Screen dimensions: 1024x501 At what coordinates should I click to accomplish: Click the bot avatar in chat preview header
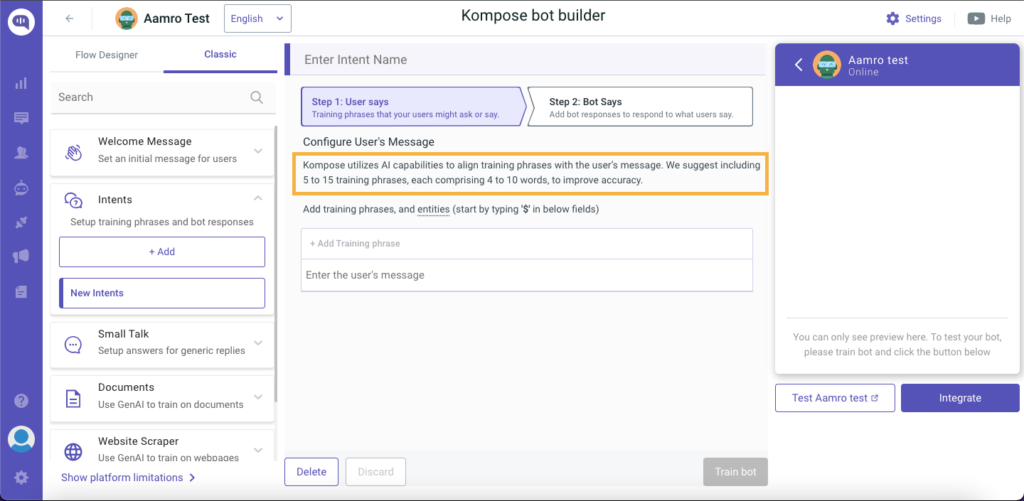point(827,64)
